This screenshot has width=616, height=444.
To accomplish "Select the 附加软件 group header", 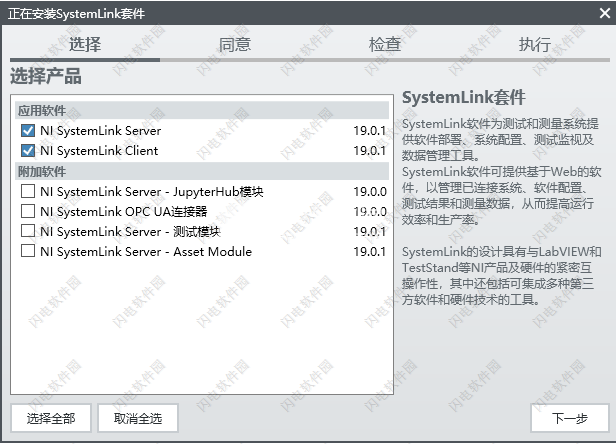I will [x=202, y=171].
